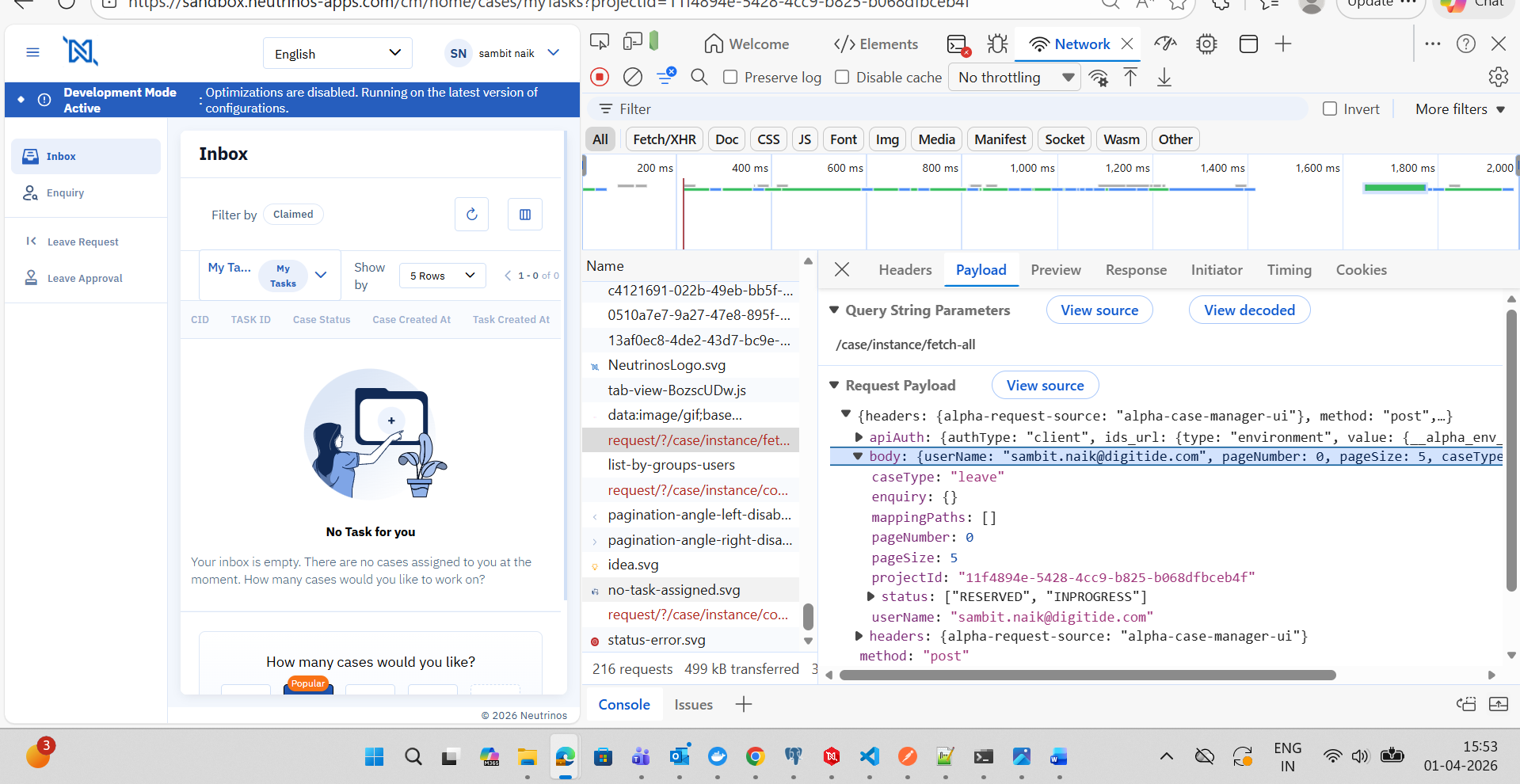Screen dimensions: 1520x784
Task: Filter requests by Socket type
Action: [x=1065, y=139]
